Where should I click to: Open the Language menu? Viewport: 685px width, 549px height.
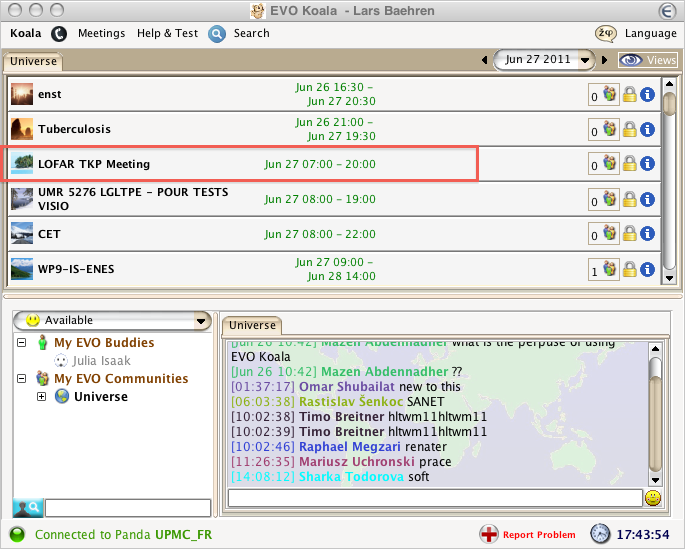coord(650,33)
